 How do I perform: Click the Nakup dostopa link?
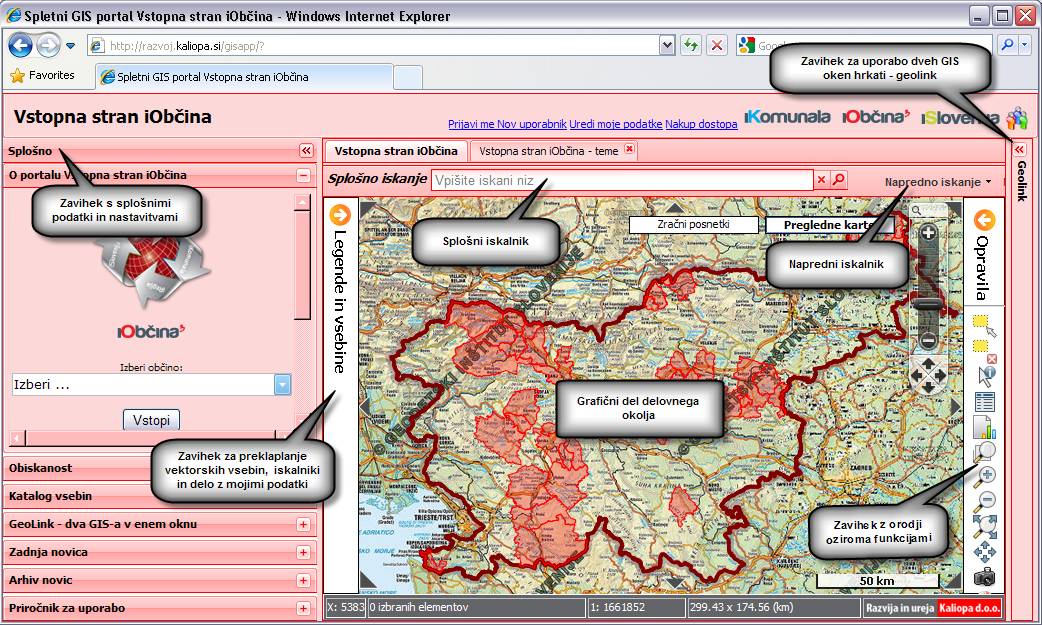pyautogui.click(x=701, y=124)
